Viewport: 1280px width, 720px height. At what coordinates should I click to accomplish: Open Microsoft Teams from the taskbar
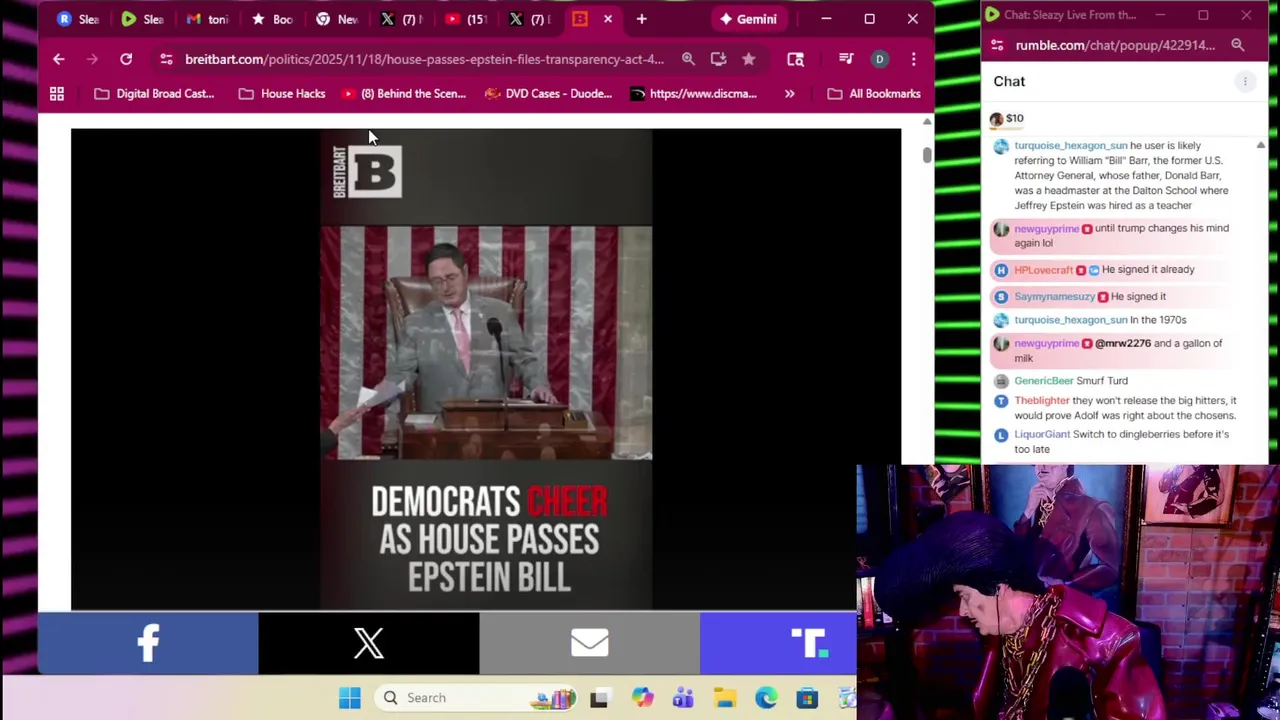(683, 698)
